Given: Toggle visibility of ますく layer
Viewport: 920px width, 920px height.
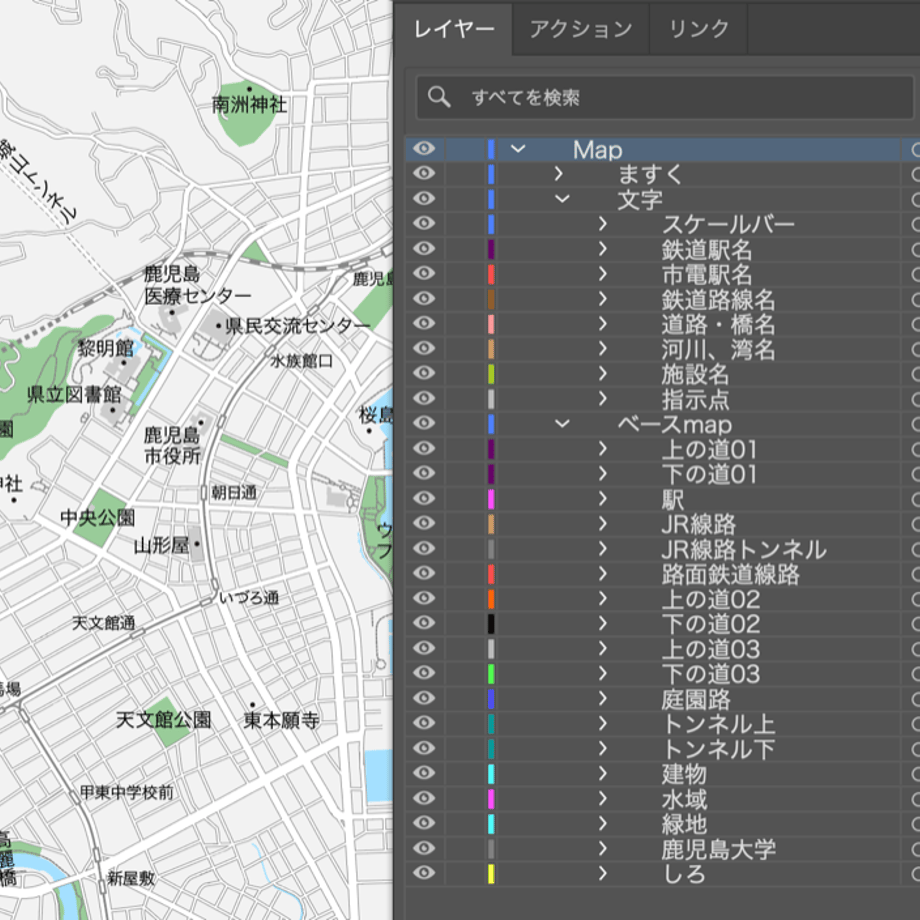Looking at the screenshot, I should [x=424, y=173].
